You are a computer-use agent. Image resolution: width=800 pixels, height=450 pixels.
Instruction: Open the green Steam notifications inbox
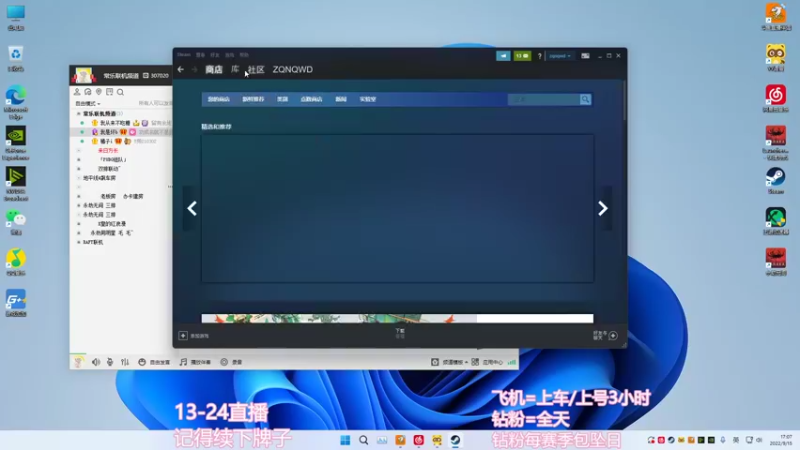coord(522,56)
